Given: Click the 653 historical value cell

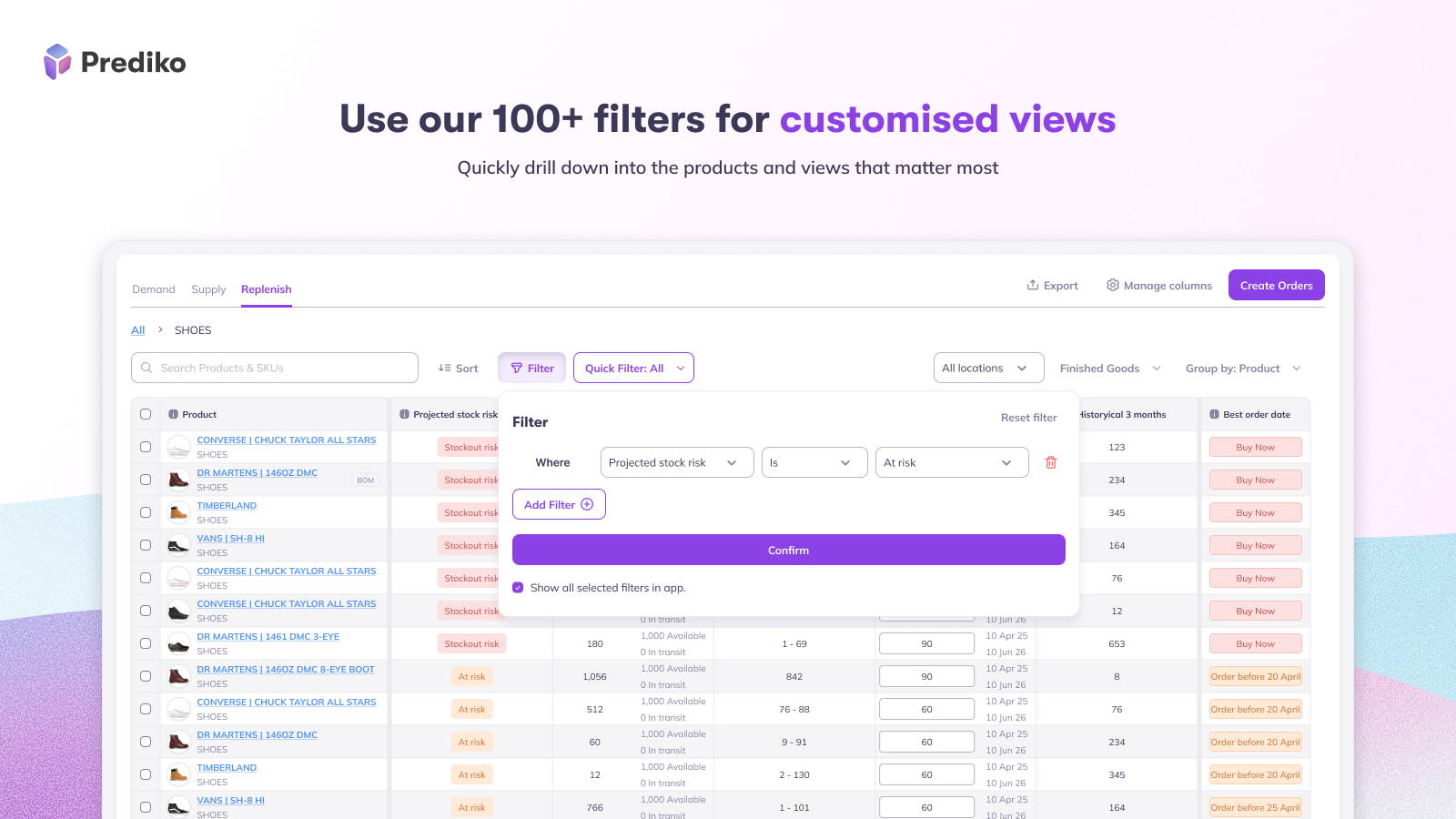Looking at the screenshot, I should tap(1117, 643).
